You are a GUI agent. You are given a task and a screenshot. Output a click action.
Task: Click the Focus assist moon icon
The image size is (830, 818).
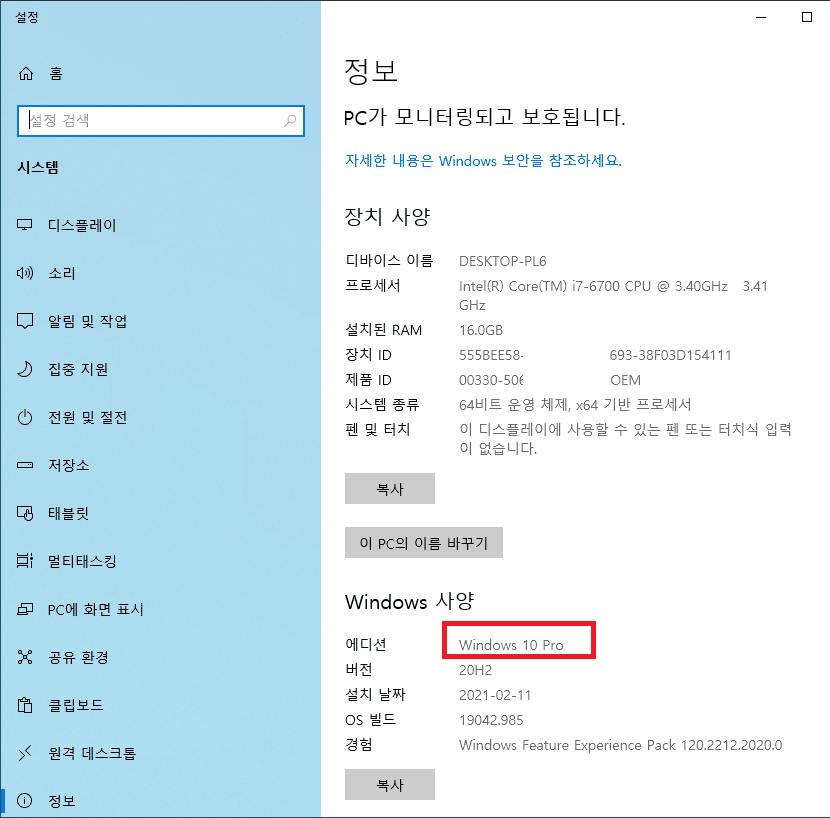(25, 369)
